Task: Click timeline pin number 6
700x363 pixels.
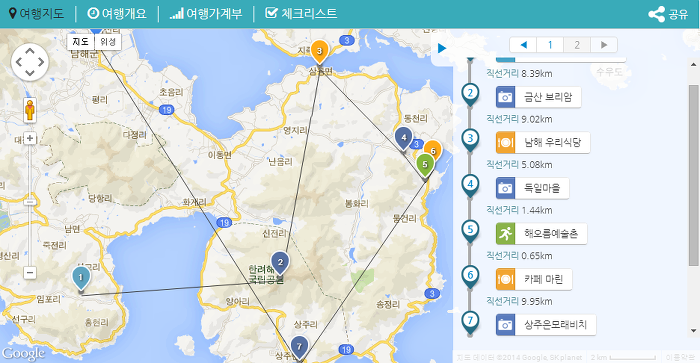Action: (x=470, y=276)
